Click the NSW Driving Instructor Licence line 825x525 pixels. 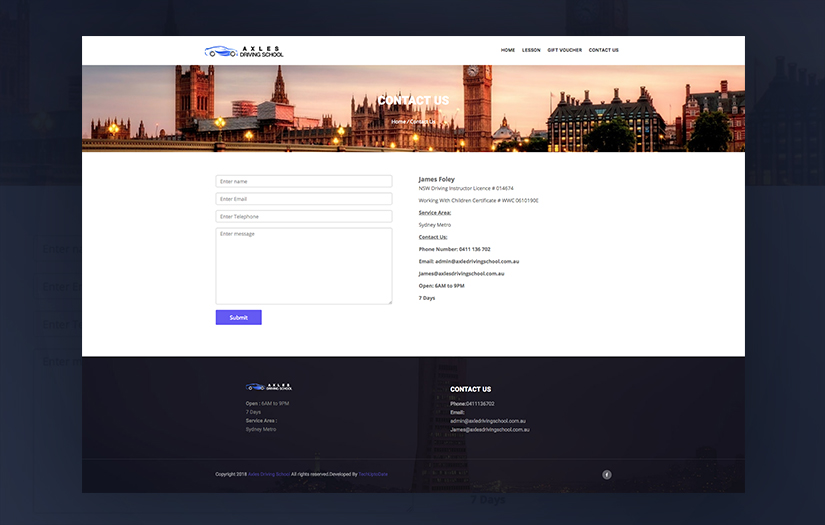pyautogui.click(x=466, y=188)
